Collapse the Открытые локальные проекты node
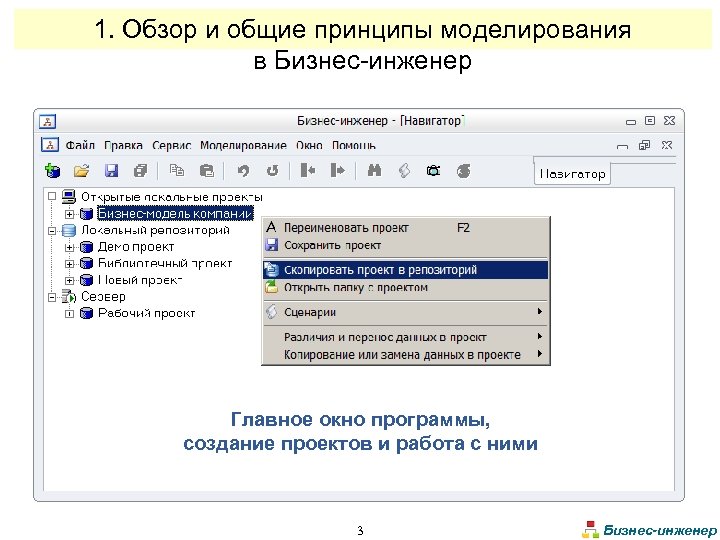This screenshot has height=540, width=720. pyautogui.click(x=52, y=197)
